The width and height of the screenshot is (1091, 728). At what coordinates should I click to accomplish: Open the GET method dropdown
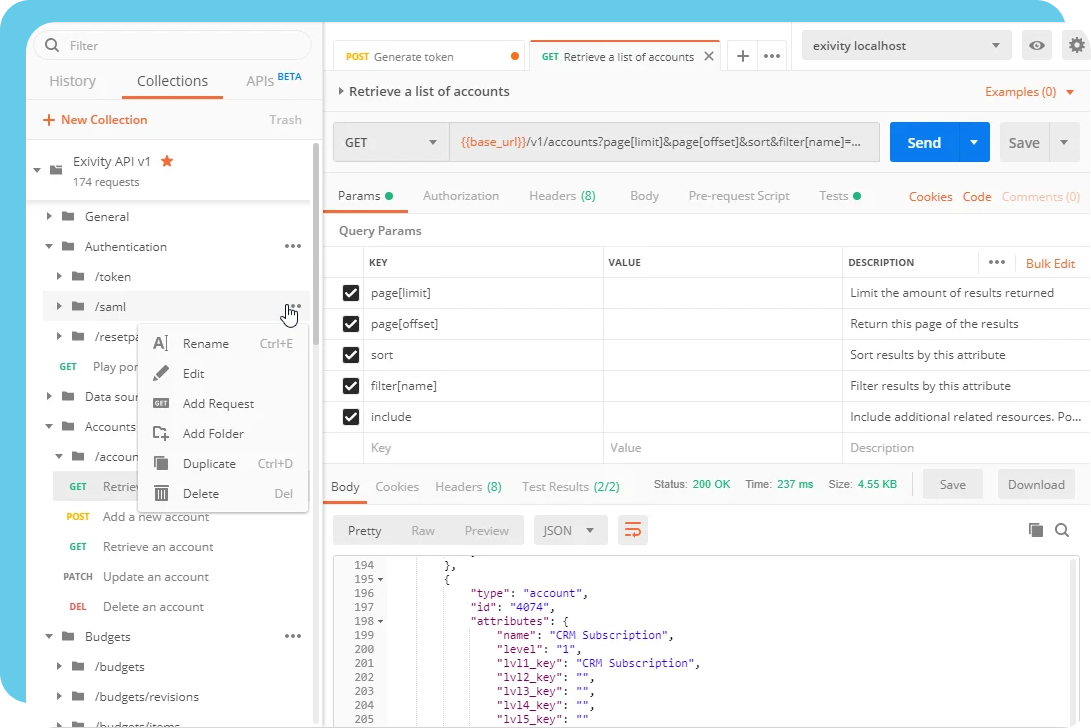391,142
